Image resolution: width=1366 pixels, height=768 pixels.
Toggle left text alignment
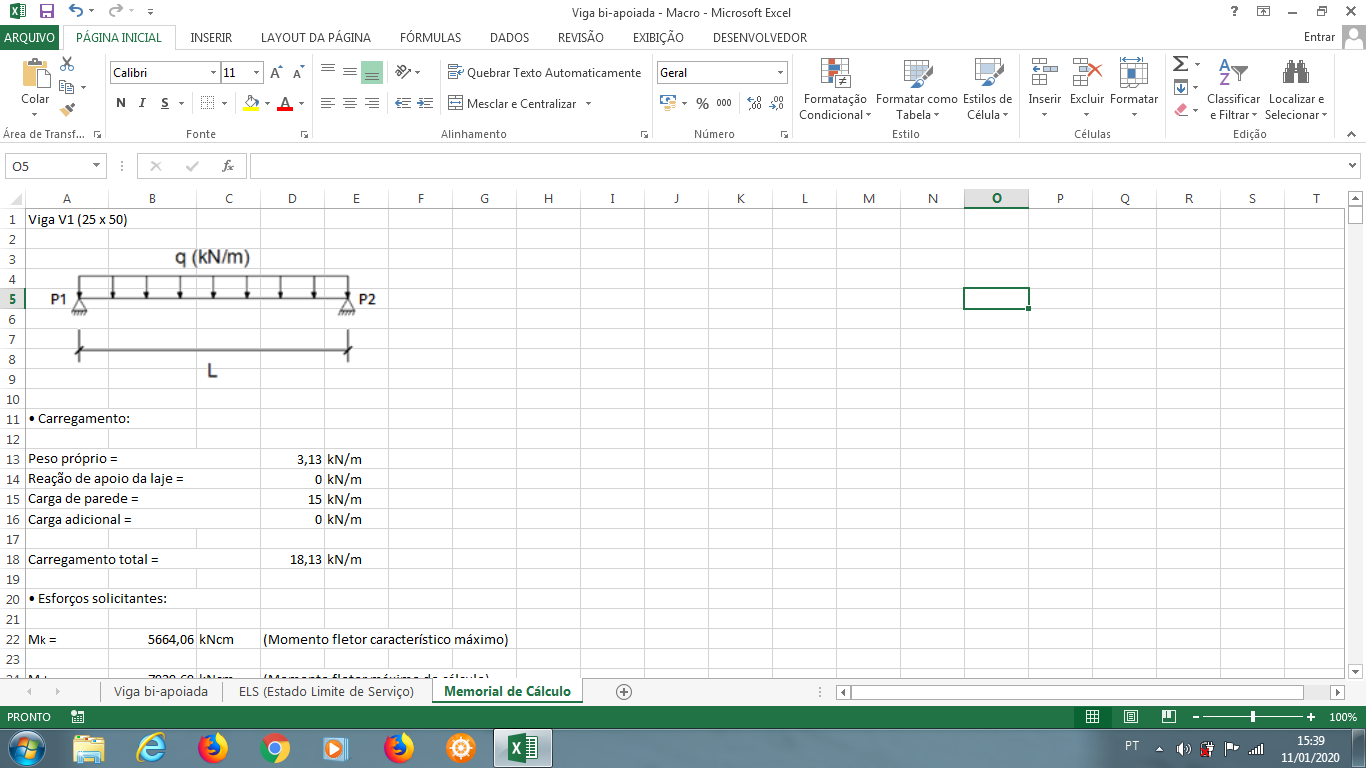(328, 103)
